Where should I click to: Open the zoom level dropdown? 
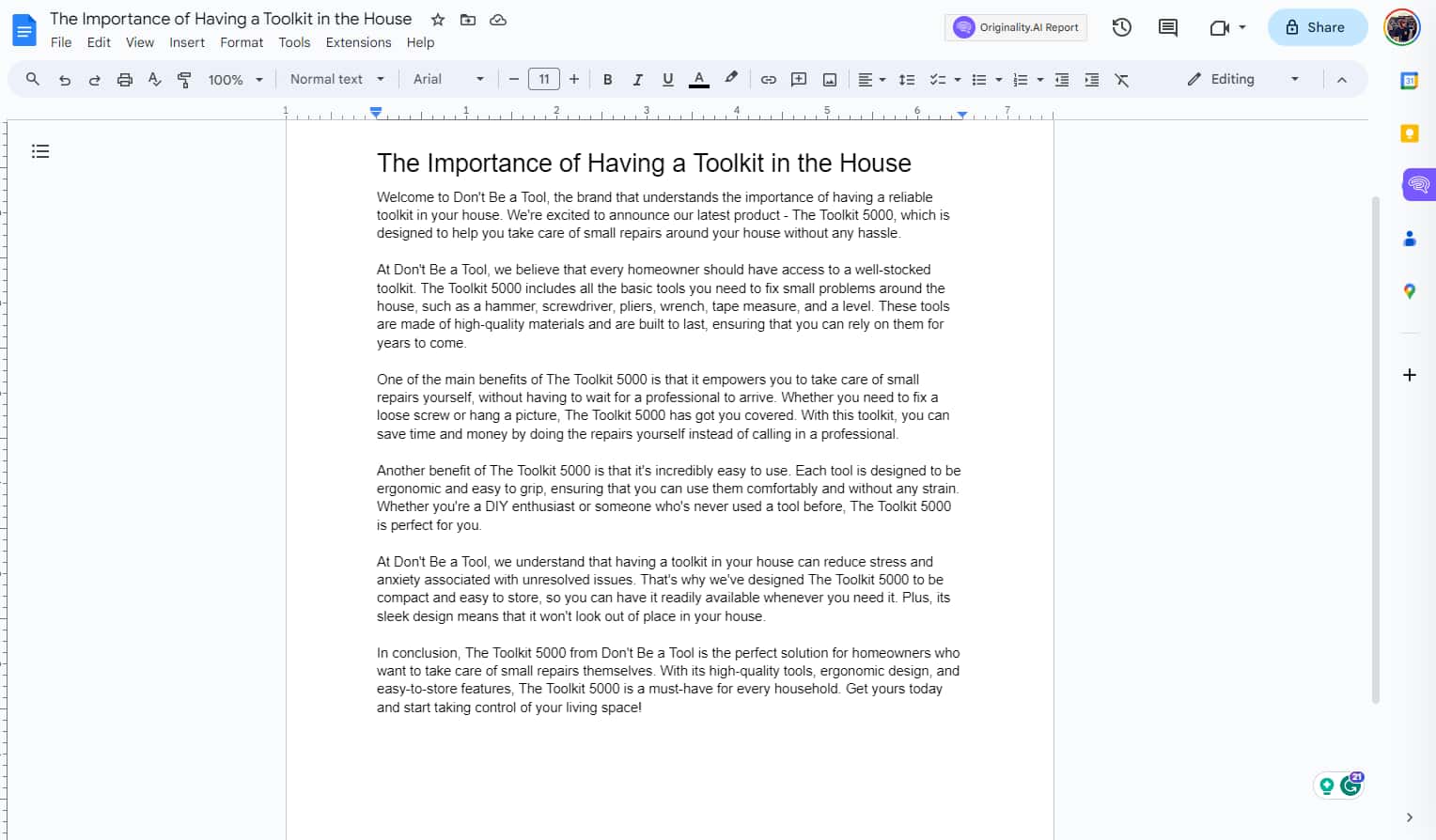pyautogui.click(x=235, y=79)
